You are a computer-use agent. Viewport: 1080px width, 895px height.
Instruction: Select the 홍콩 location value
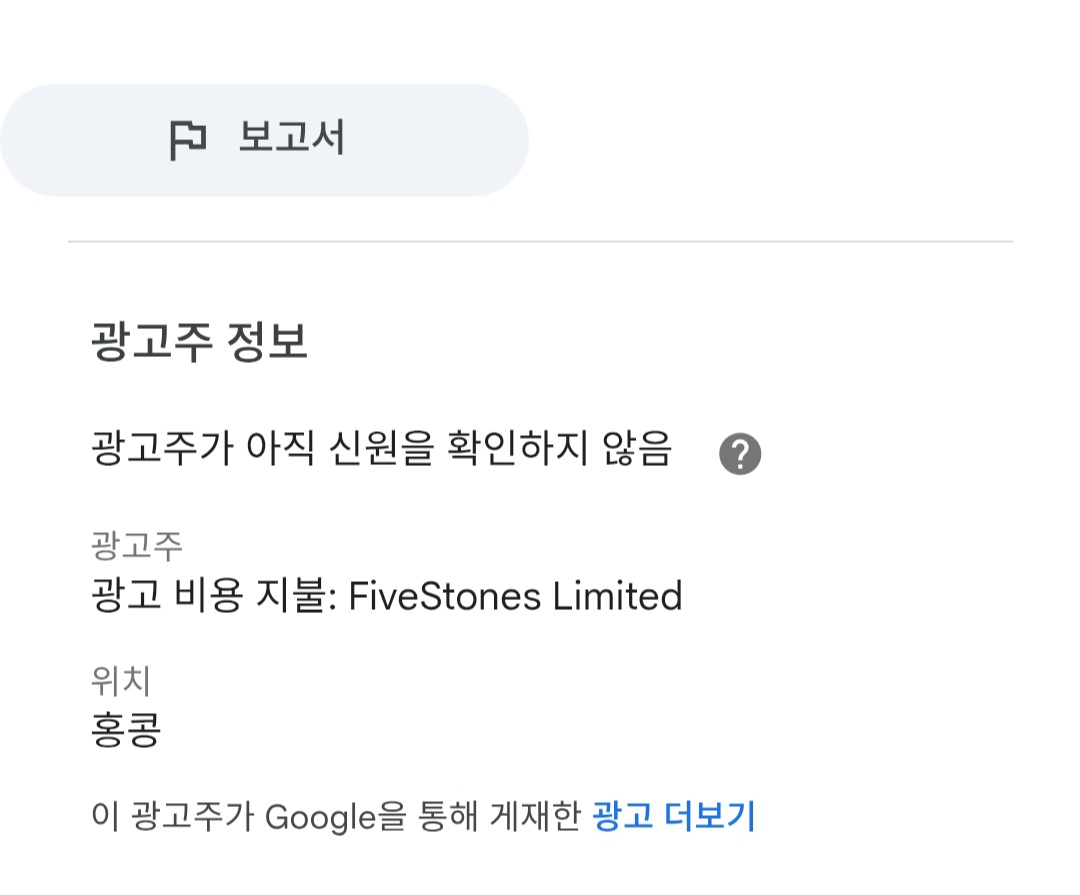click(126, 731)
